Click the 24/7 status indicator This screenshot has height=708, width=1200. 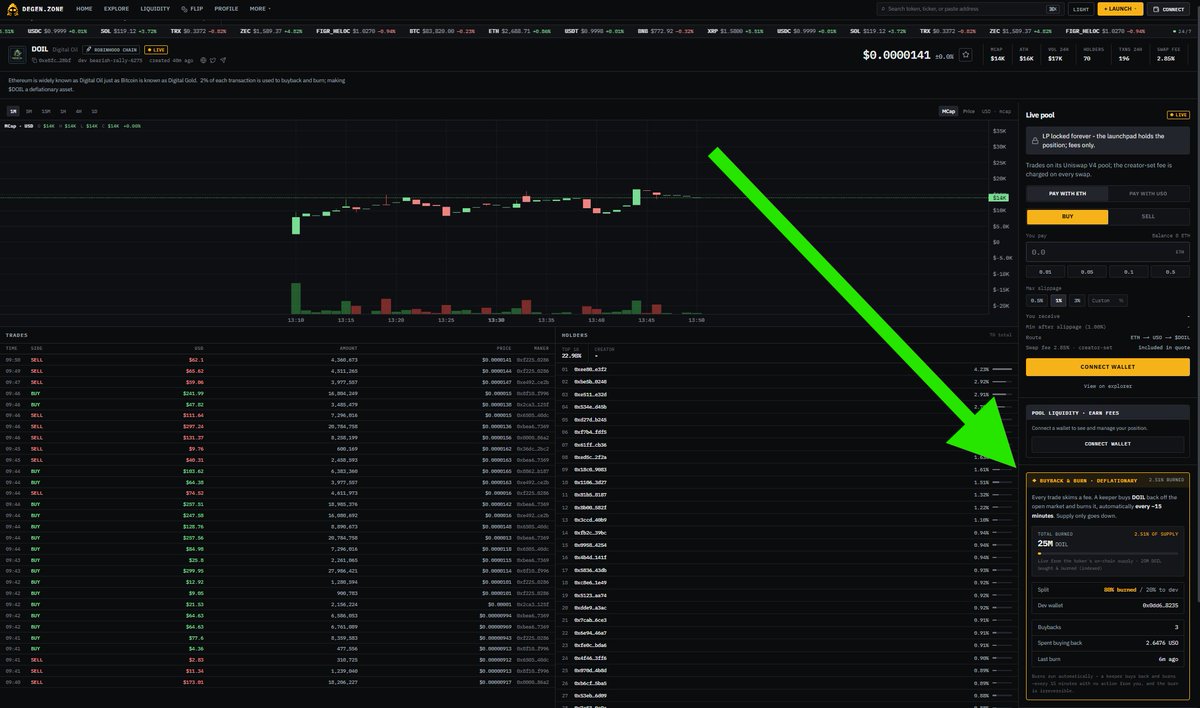pos(1183,31)
